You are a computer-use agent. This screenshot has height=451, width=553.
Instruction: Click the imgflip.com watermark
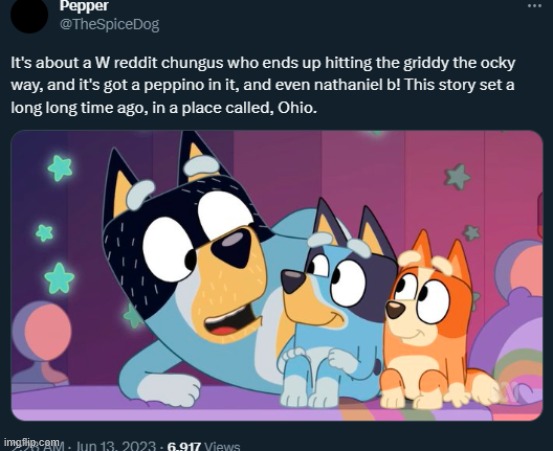coord(32,442)
